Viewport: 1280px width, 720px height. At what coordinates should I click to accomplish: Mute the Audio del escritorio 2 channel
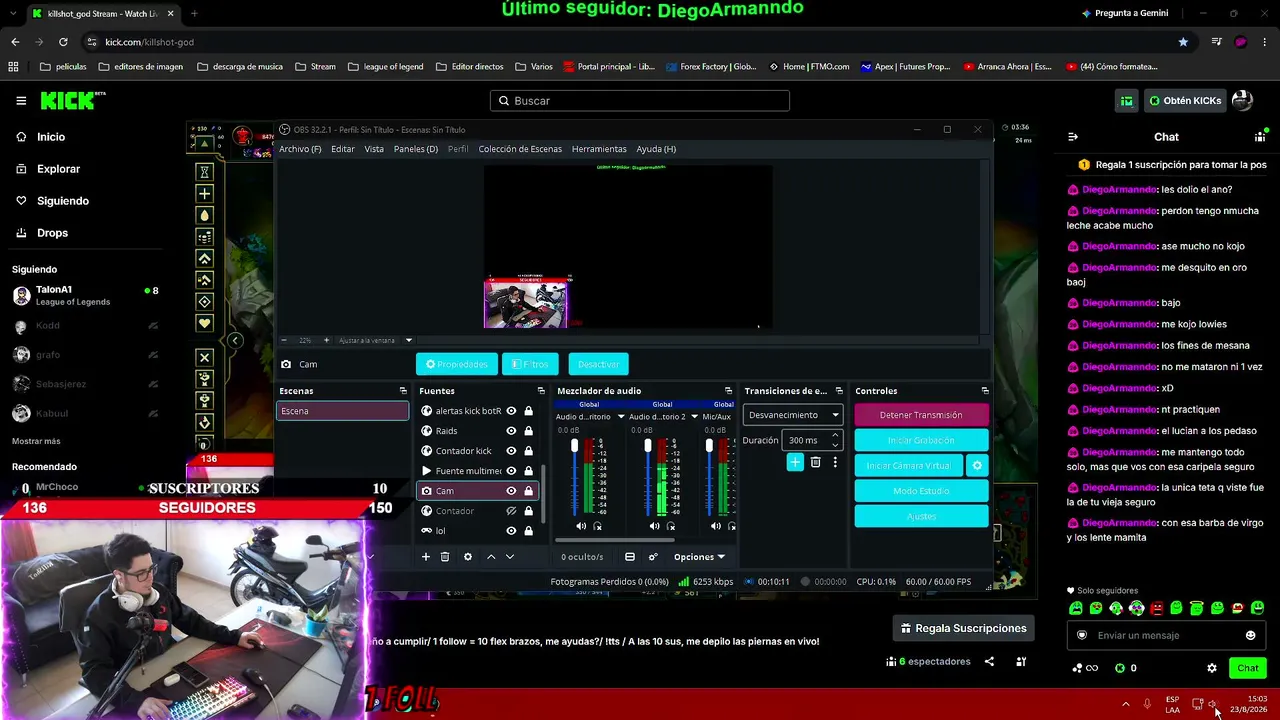654,526
